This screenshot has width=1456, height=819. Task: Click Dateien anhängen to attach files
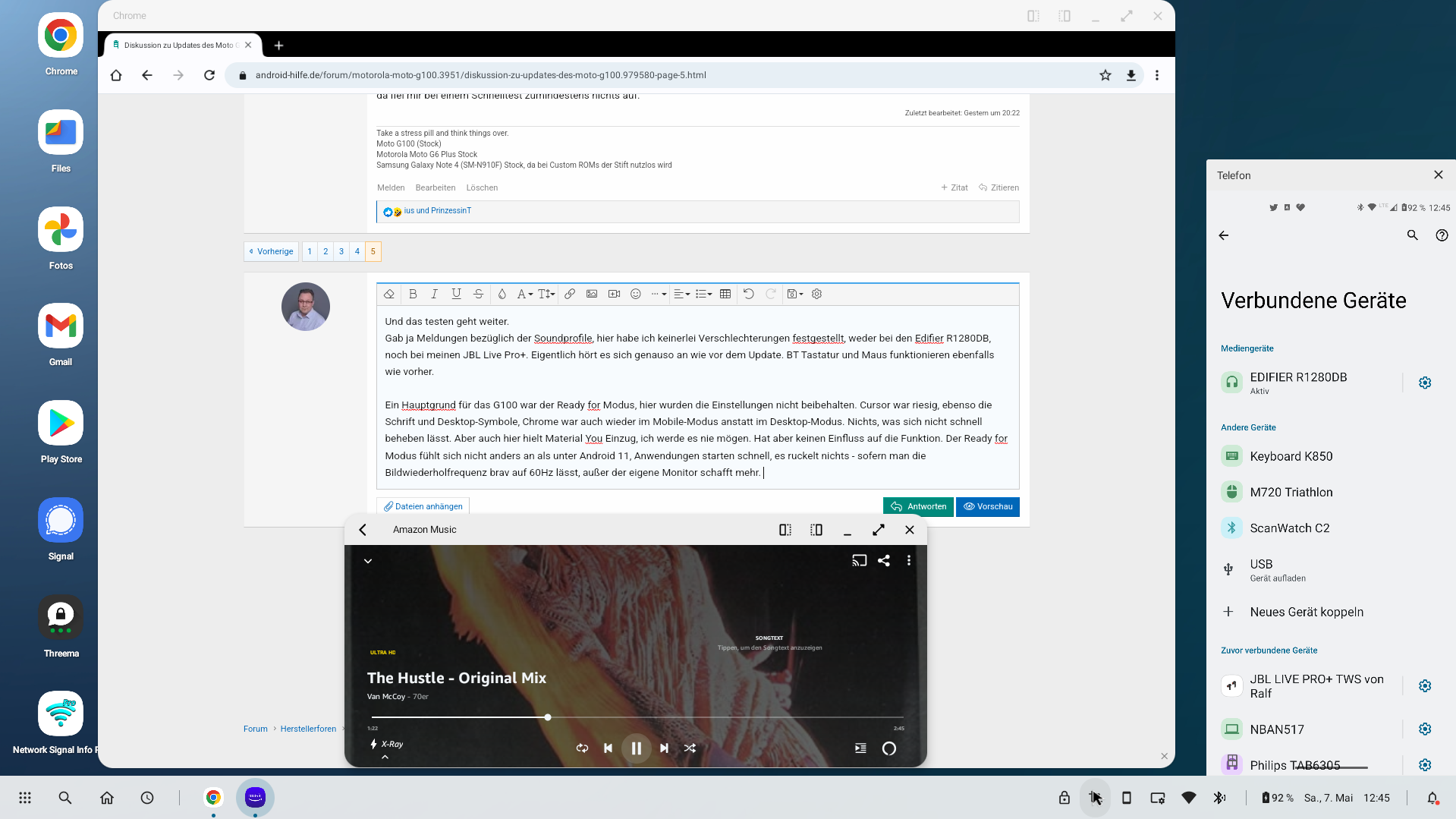(423, 507)
